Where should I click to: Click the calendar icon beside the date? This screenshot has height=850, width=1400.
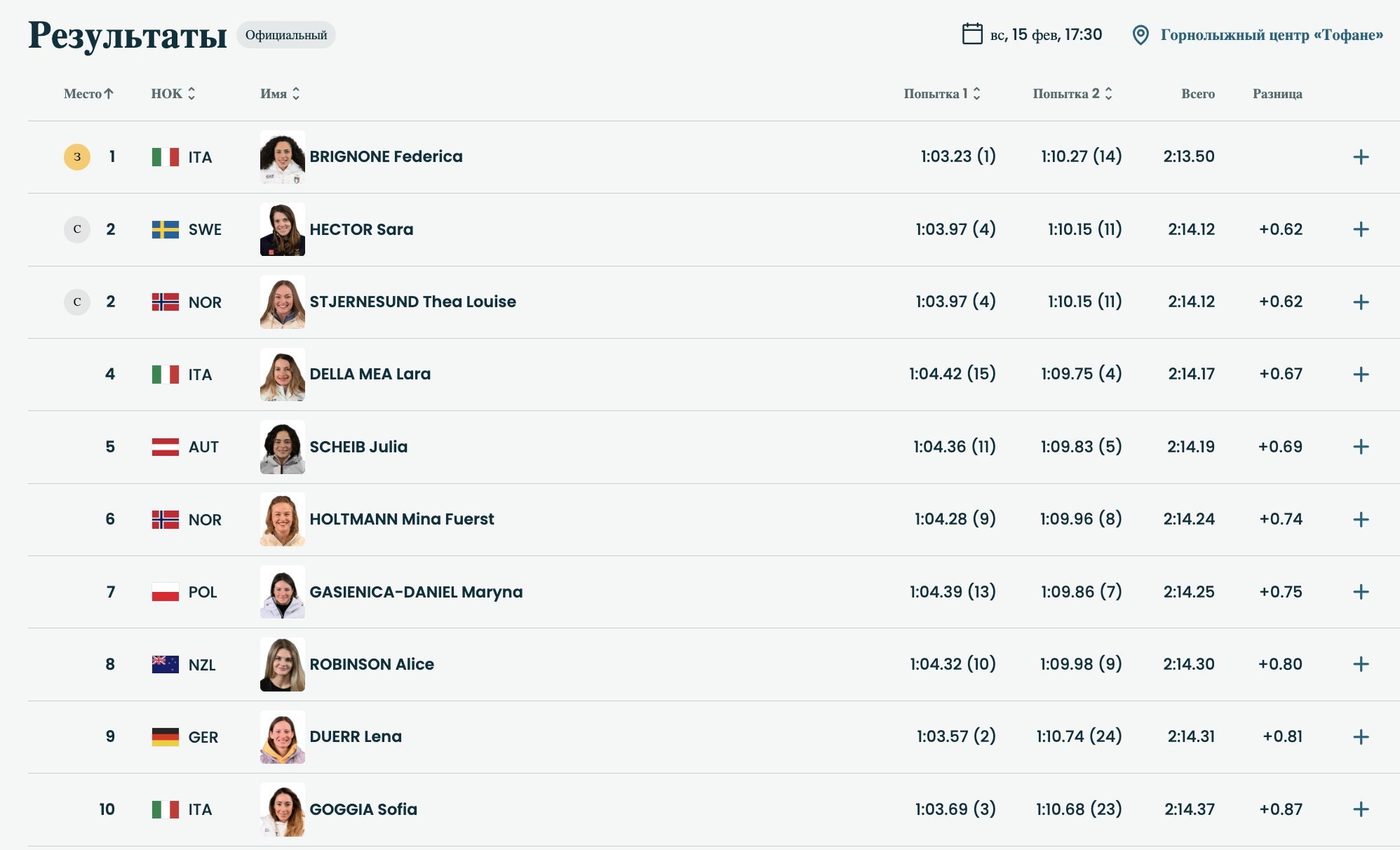pos(972,34)
